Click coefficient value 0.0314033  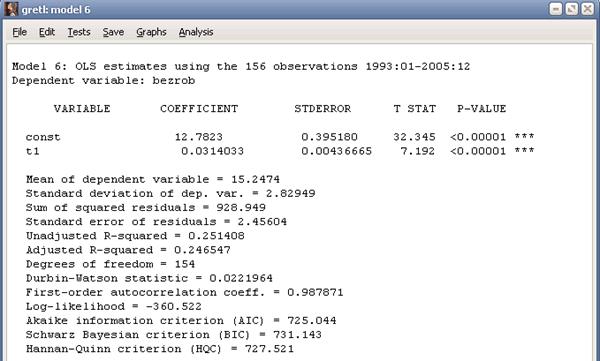(x=212, y=151)
